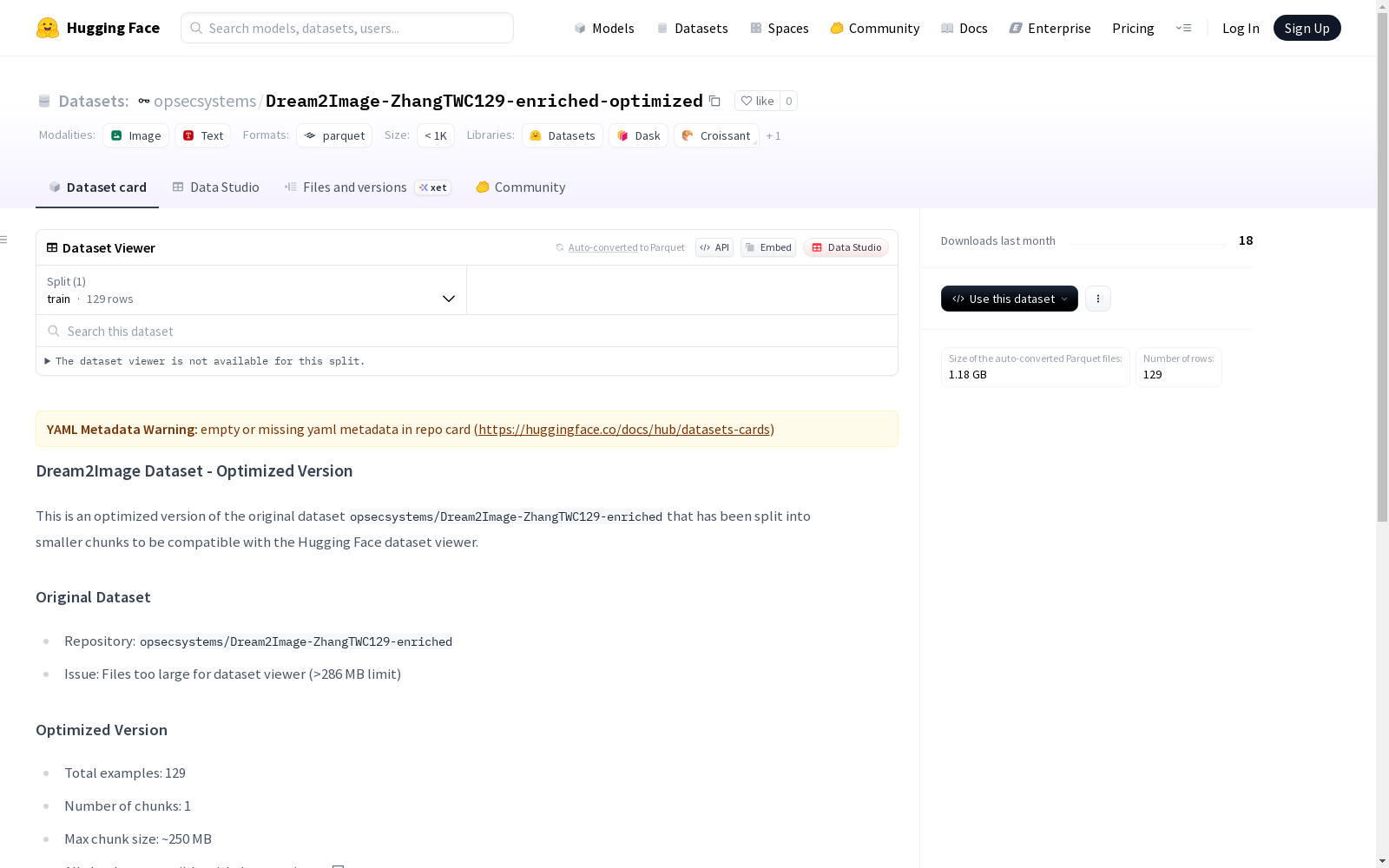Viewport: 1389px width, 868px height.
Task: Click the Dream2Image Dataset - Optimized Version heading
Action: coord(194,471)
